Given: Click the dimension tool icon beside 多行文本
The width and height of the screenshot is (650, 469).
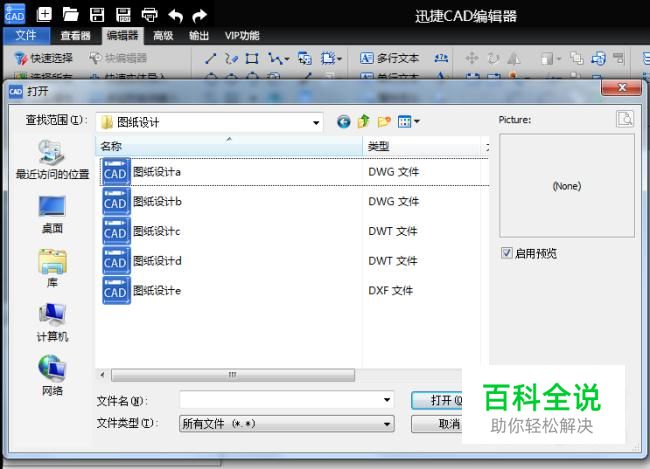Looking at the screenshot, I should (441, 58).
